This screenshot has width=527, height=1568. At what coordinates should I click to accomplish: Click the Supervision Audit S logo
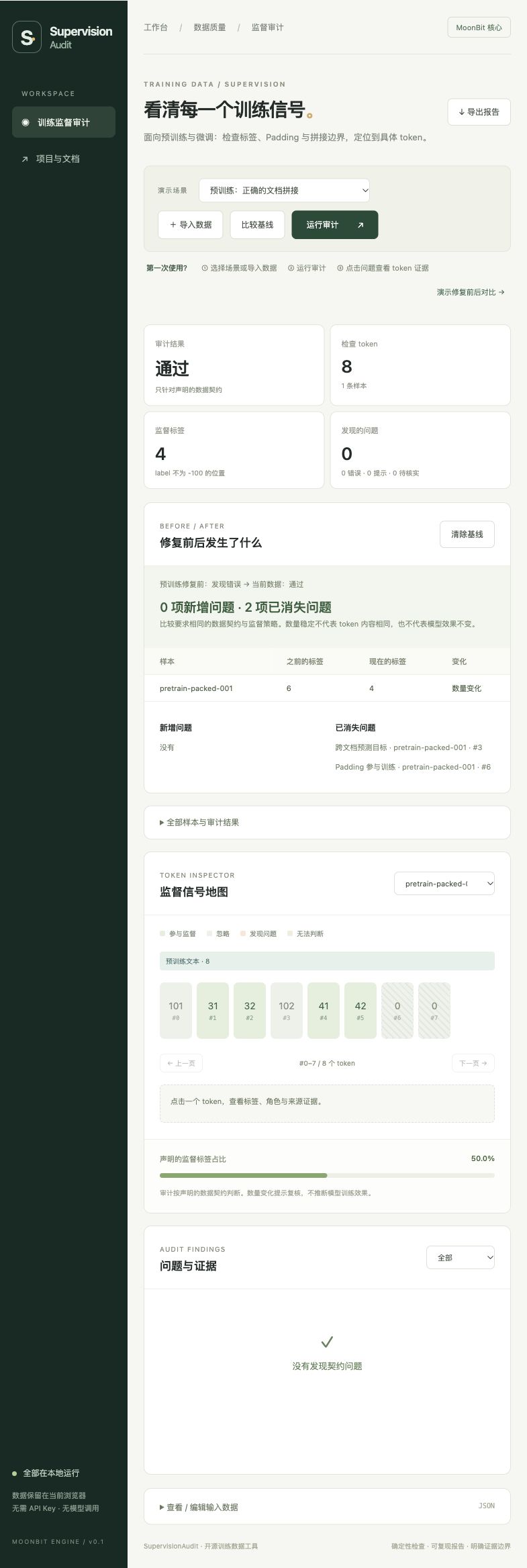click(27, 37)
